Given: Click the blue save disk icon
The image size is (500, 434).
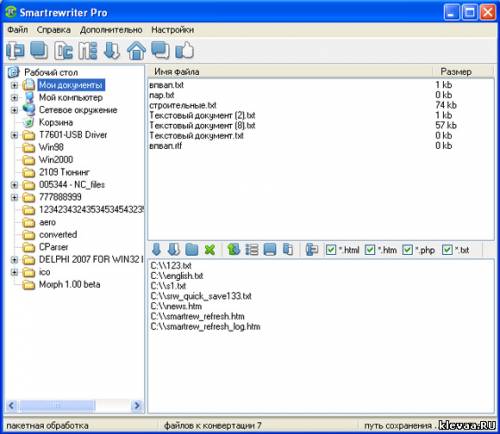Looking at the screenshot, I should (270, 250).
